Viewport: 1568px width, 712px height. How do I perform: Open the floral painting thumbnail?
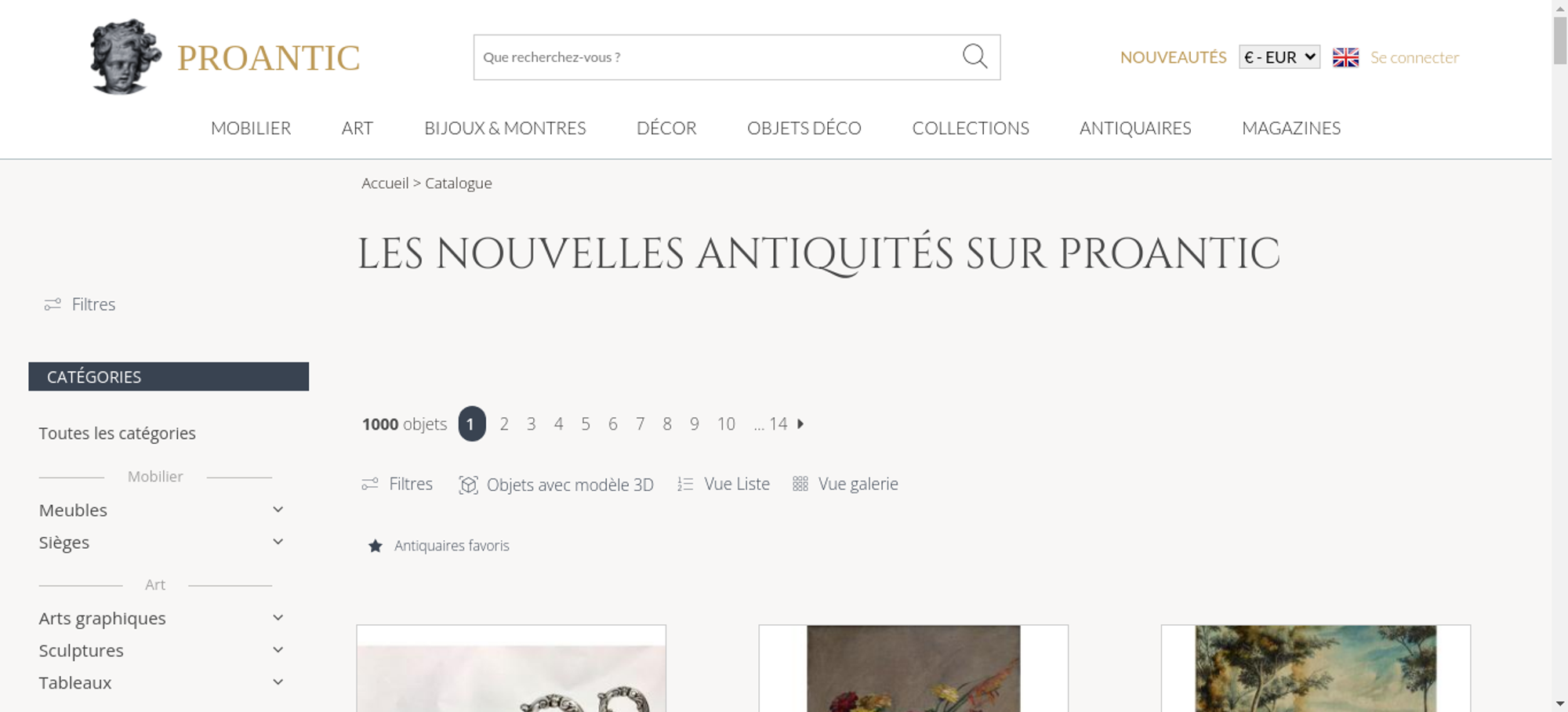point(913,669)
